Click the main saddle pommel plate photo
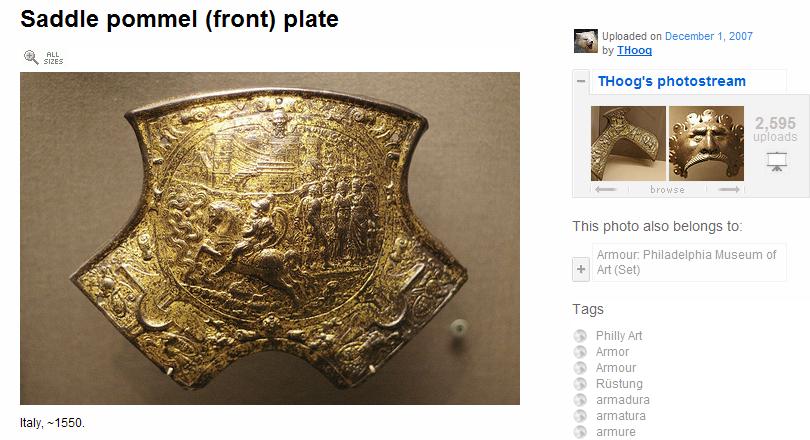The image size is (810, 440). tap(270, 238)
